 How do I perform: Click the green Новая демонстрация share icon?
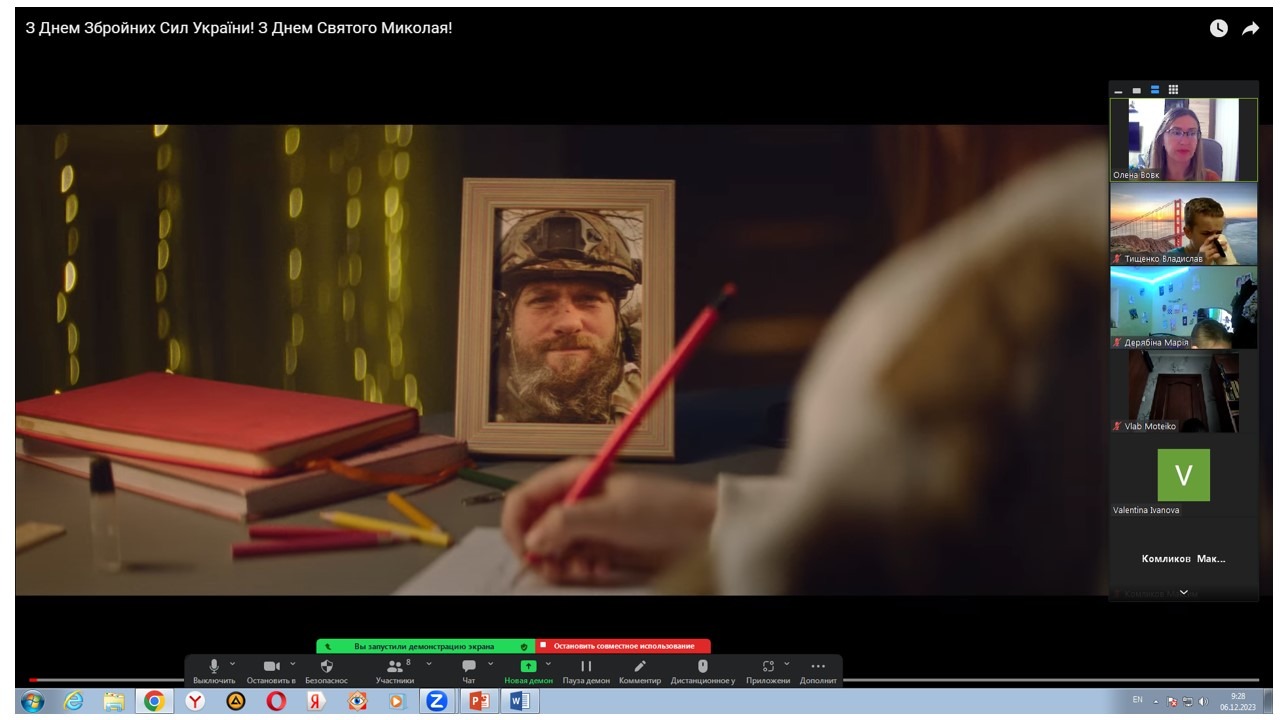click(x=528, y=667)
